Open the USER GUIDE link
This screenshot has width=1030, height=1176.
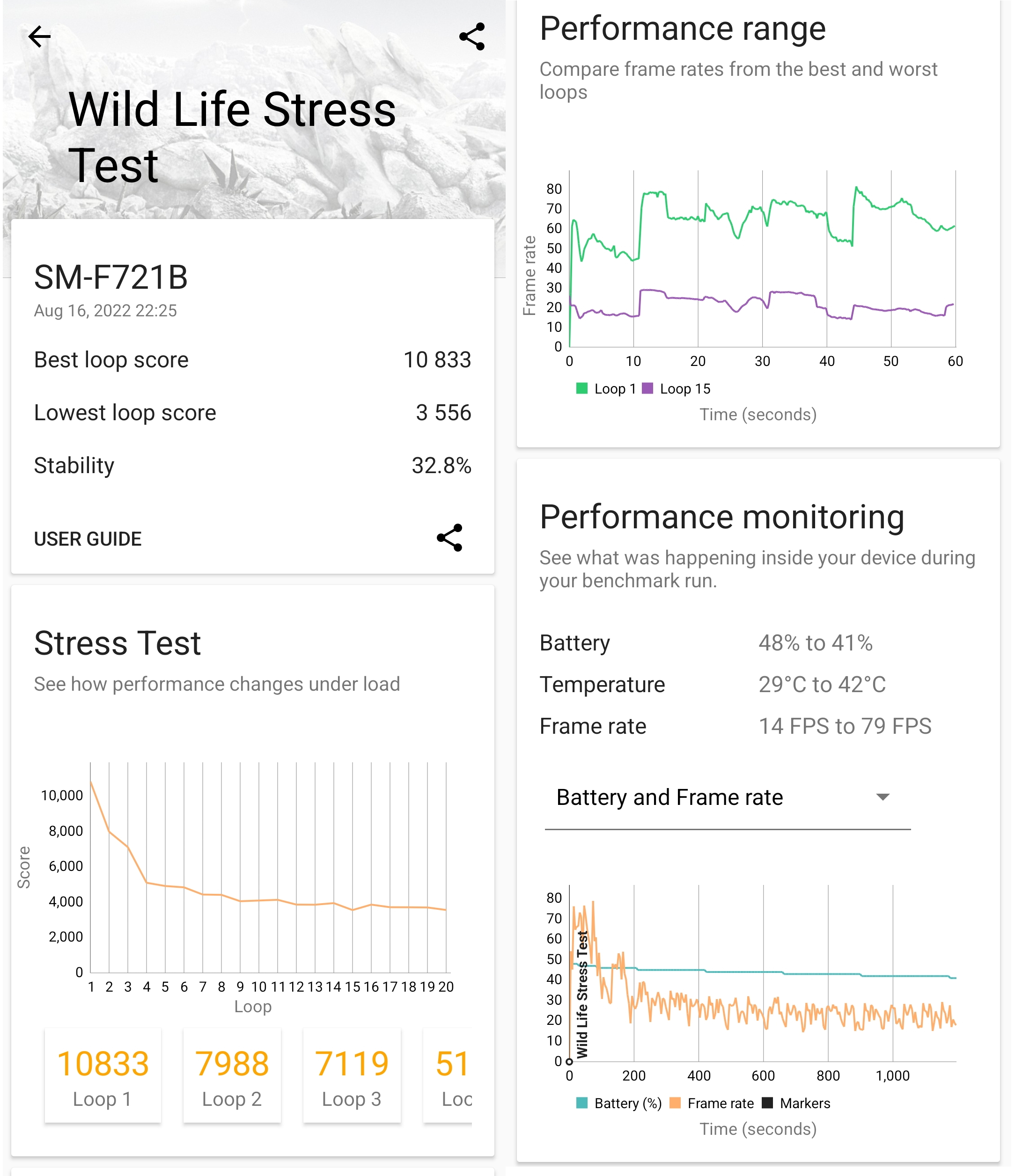(x=88, y=539)
